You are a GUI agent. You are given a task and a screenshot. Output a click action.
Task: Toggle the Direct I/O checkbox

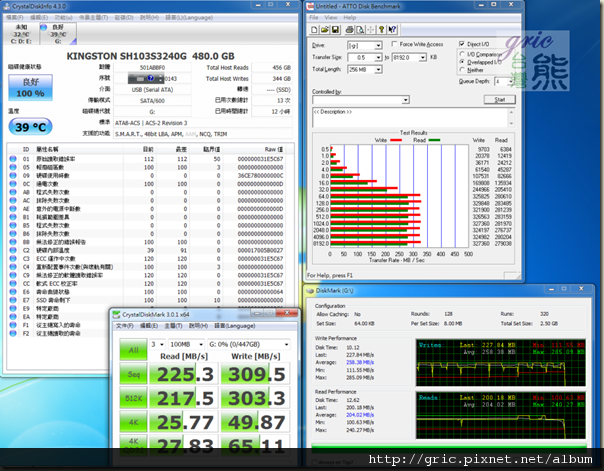(461, 44)
